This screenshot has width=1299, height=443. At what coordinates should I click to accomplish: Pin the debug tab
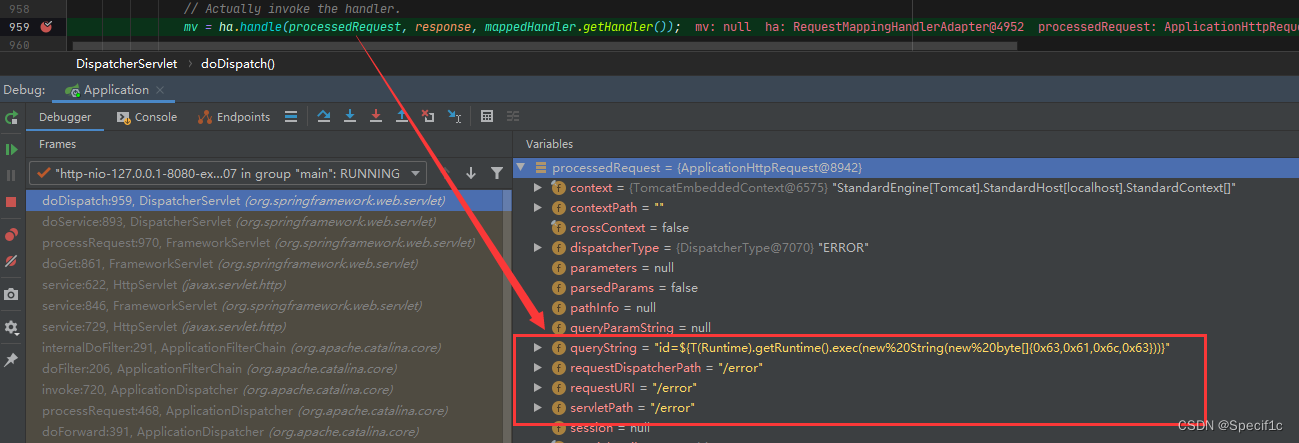[11, 359]
